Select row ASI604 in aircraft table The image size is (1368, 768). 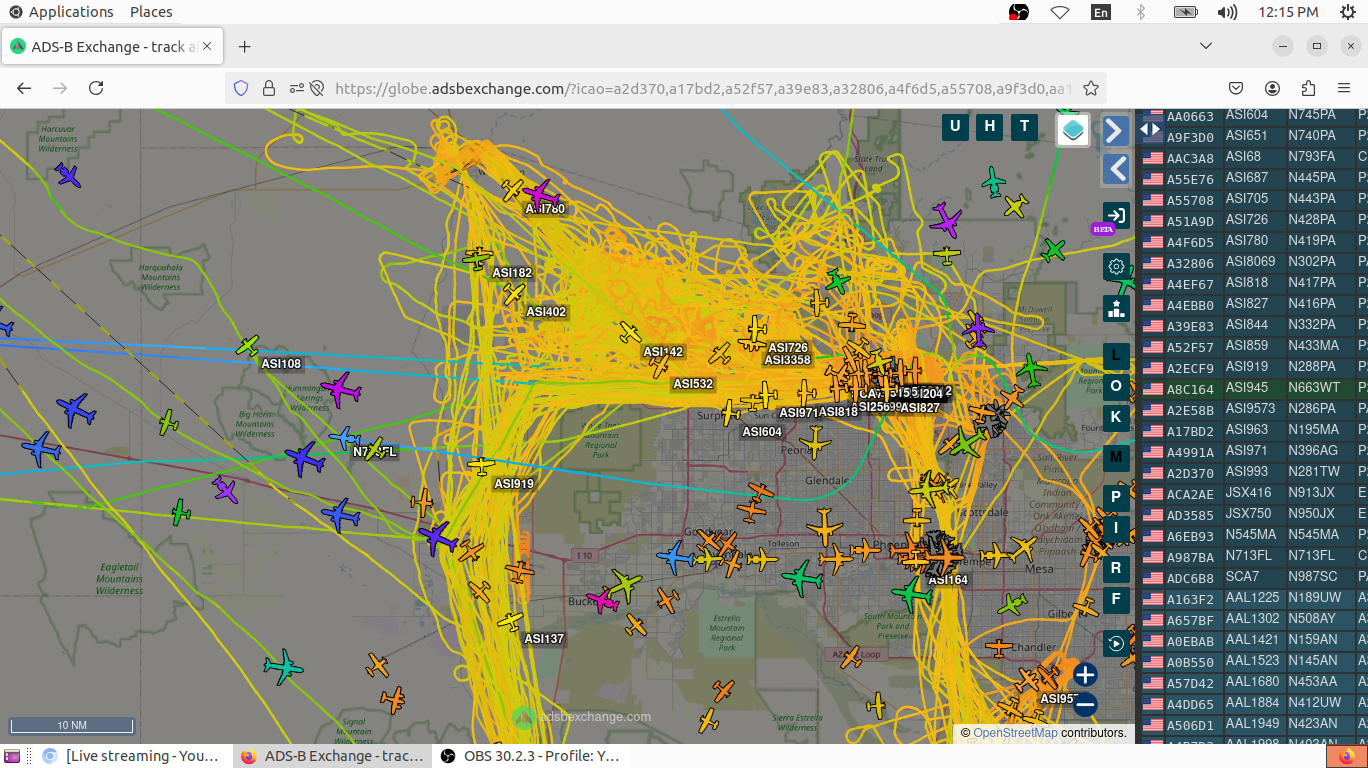pos(1254,115)
